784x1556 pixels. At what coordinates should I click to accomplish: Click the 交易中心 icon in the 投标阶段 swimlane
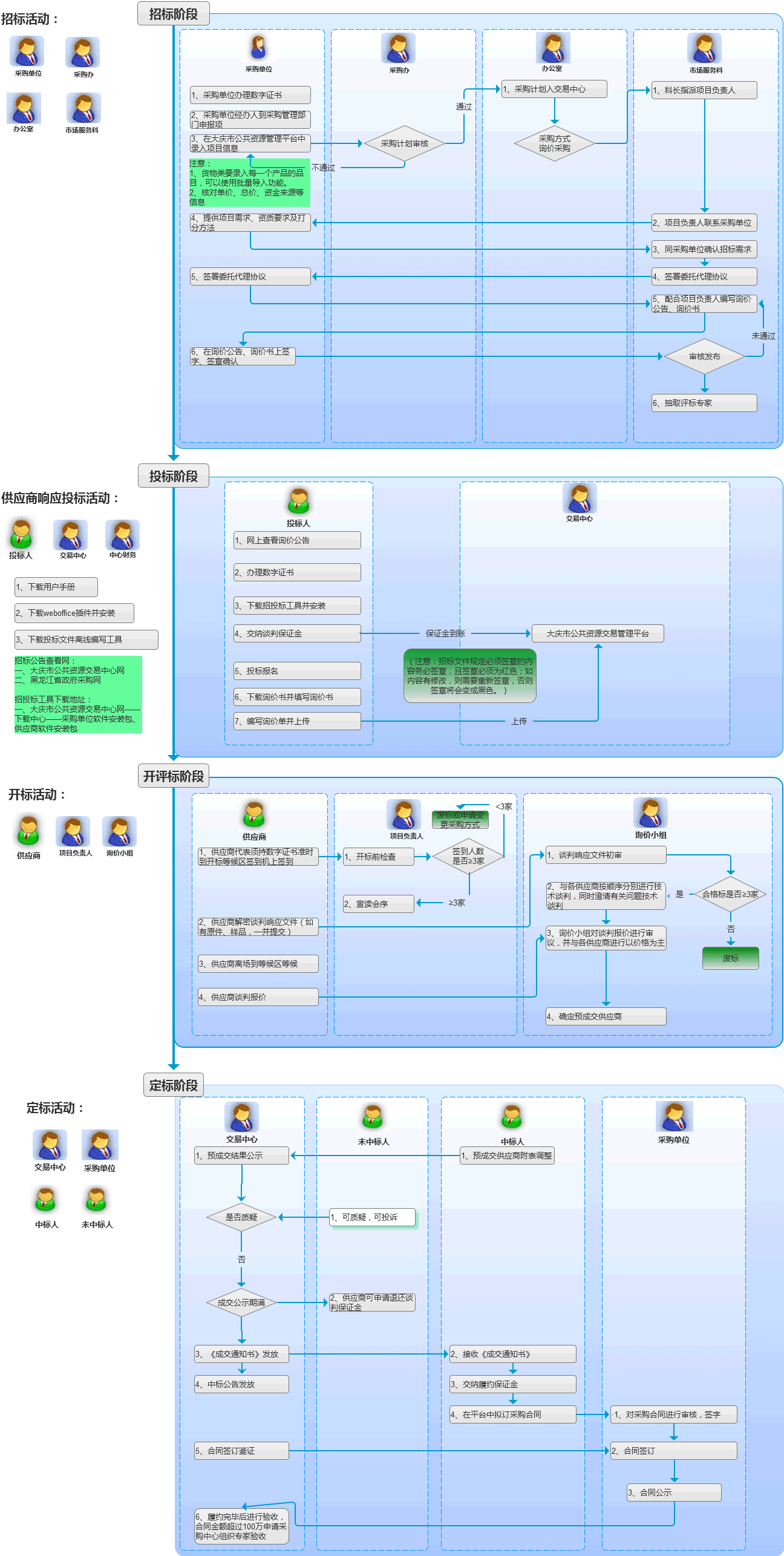(x=580, y=498)
